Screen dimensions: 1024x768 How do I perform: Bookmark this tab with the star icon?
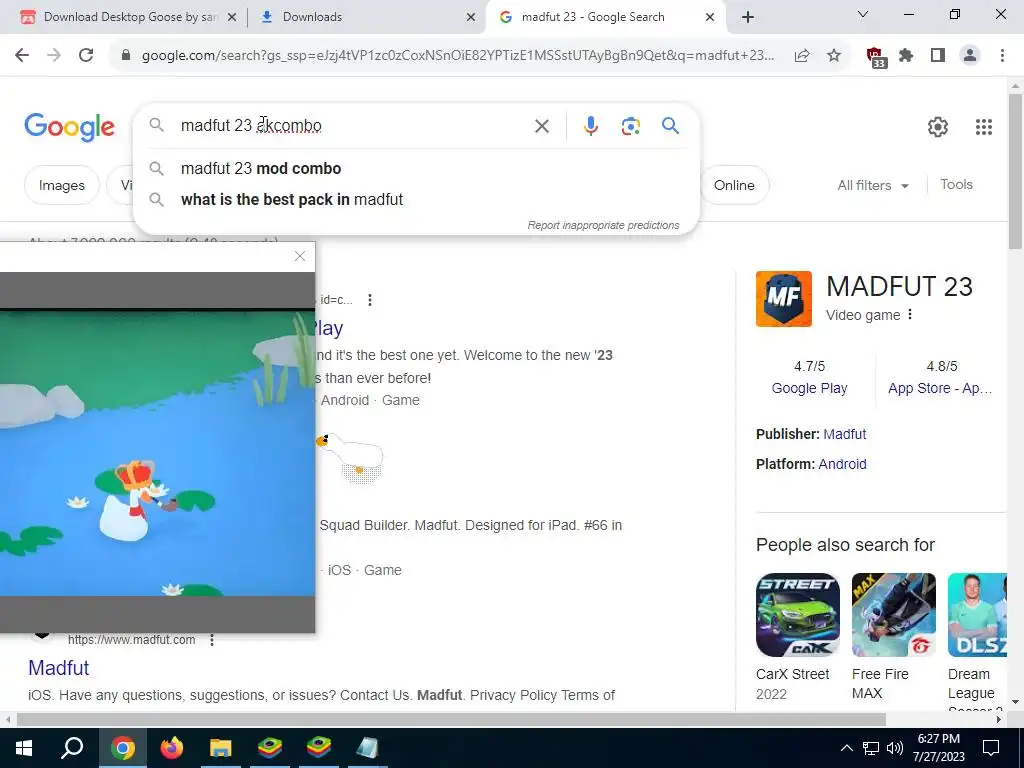pos(834,56)
